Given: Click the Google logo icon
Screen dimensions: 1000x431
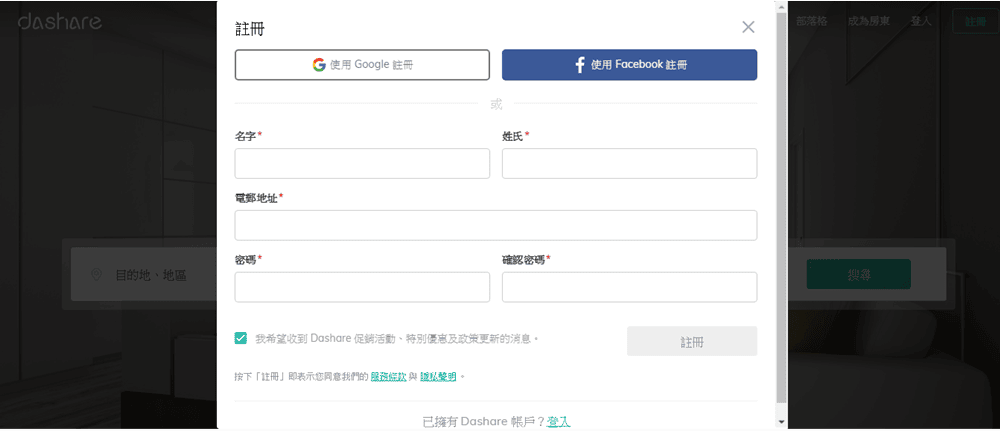Looking at the screenshot, I should coord(319,65).
